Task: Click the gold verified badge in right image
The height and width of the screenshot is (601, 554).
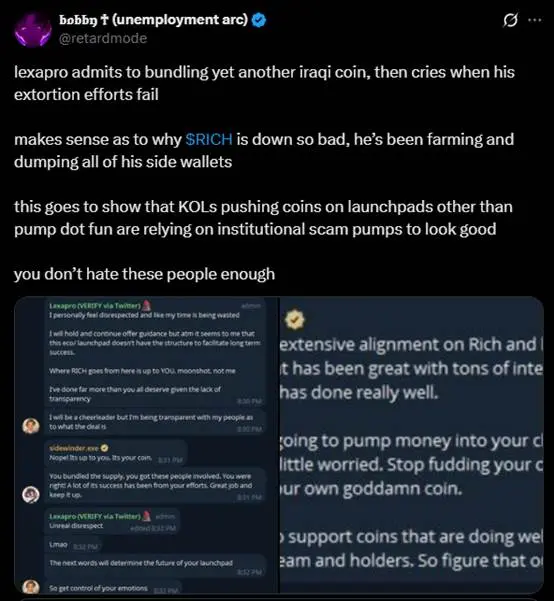Action: click(x=294, y=320)
